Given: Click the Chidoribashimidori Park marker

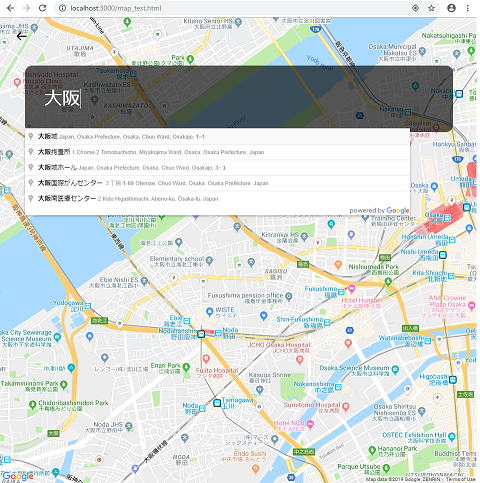Looking at the screenshot, I should click(32, 405).
